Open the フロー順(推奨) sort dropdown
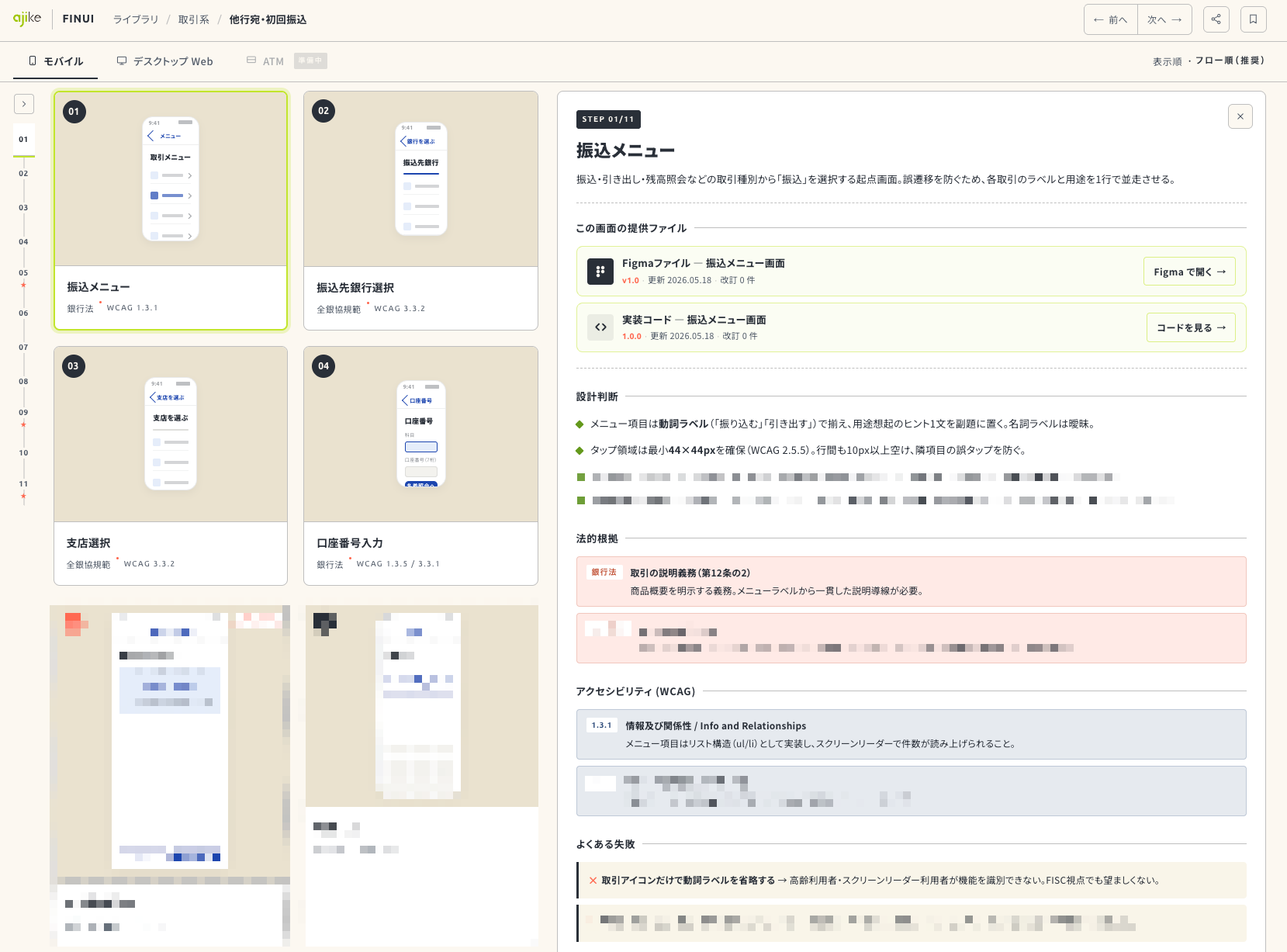 (x=1230, y=61)
